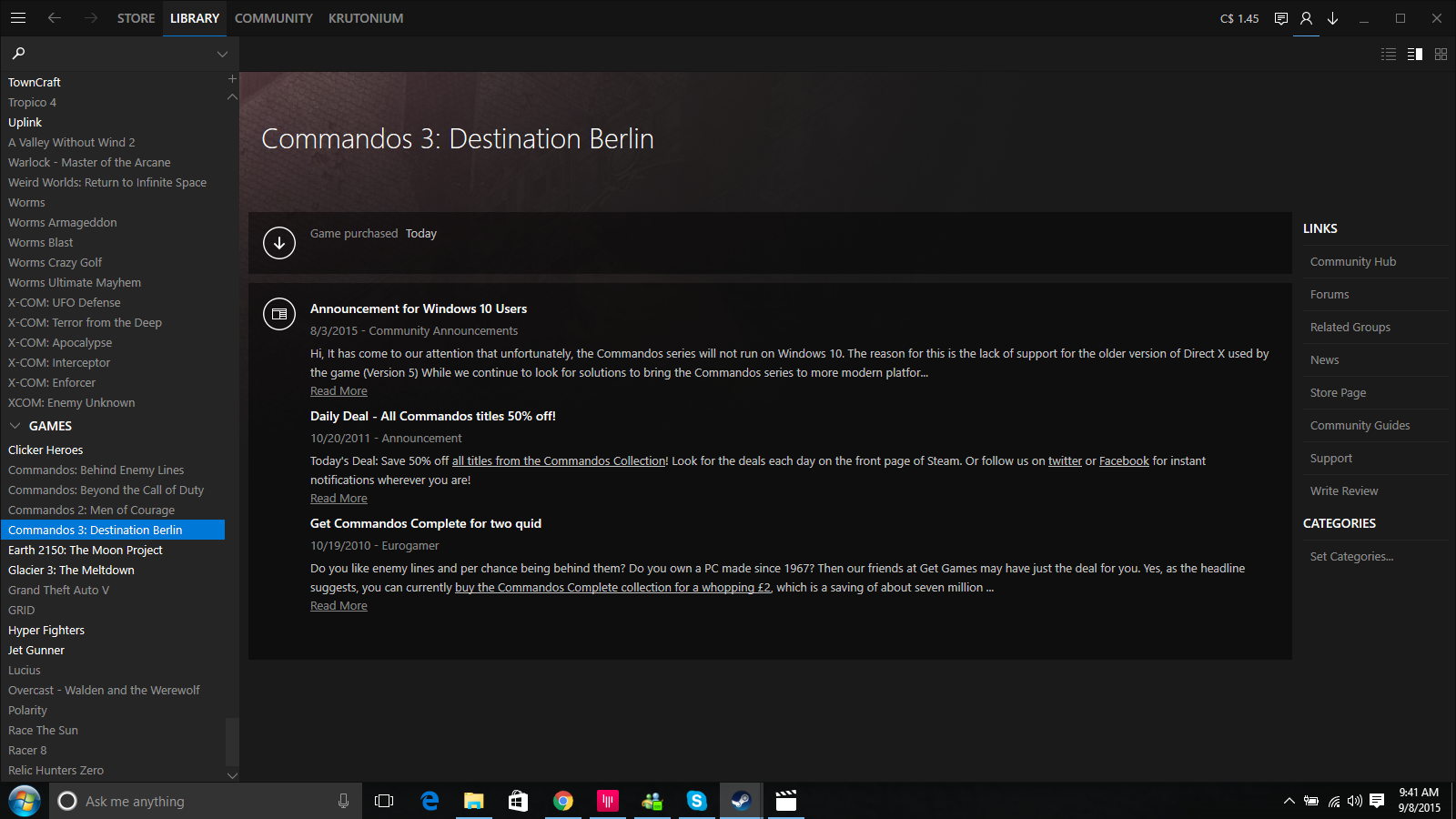Open the Support link

coord(1331,458)
